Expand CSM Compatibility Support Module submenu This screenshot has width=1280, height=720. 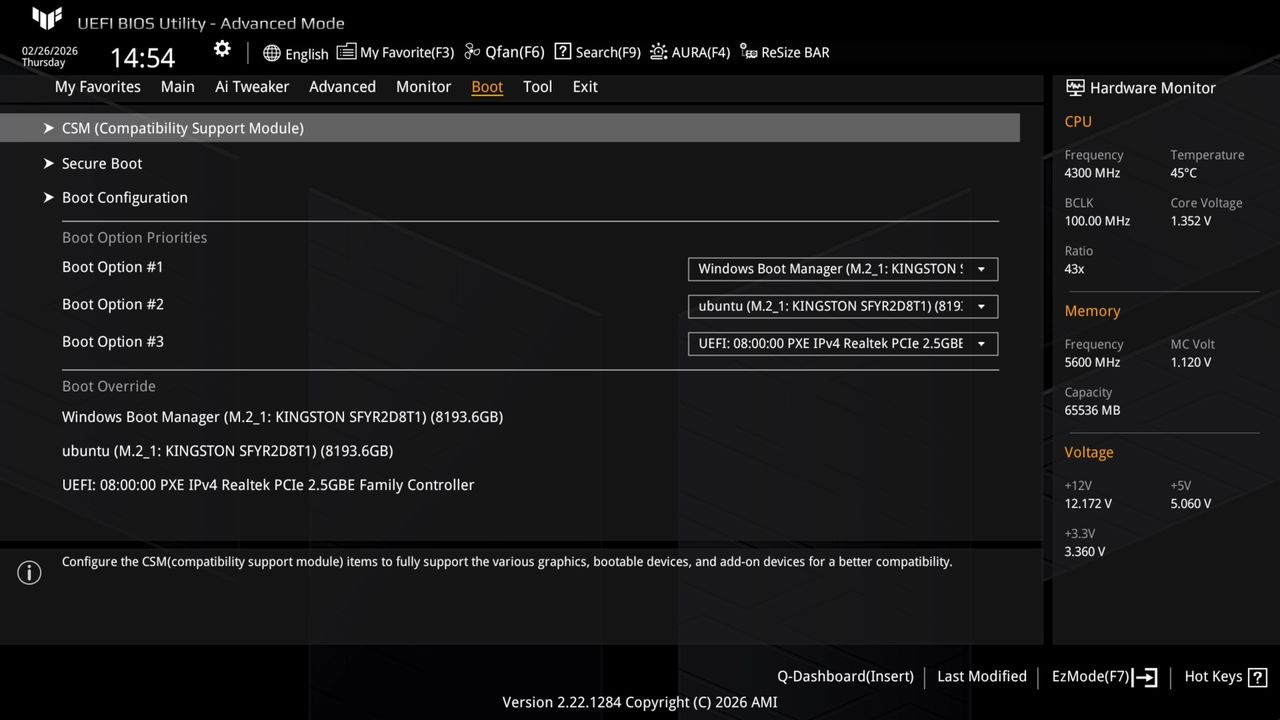click(183, 128)
